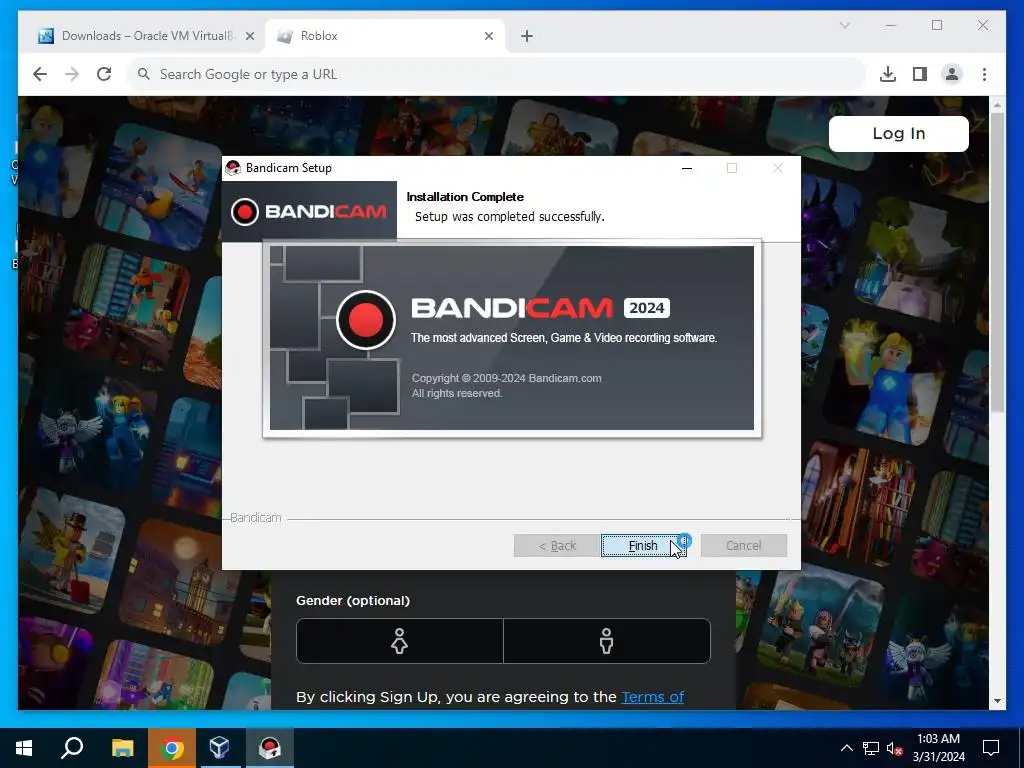Minimize the Bandicam Setup window
Image resolution: width=1024 pixels, height=768 pixels.
tap(687, 168)
